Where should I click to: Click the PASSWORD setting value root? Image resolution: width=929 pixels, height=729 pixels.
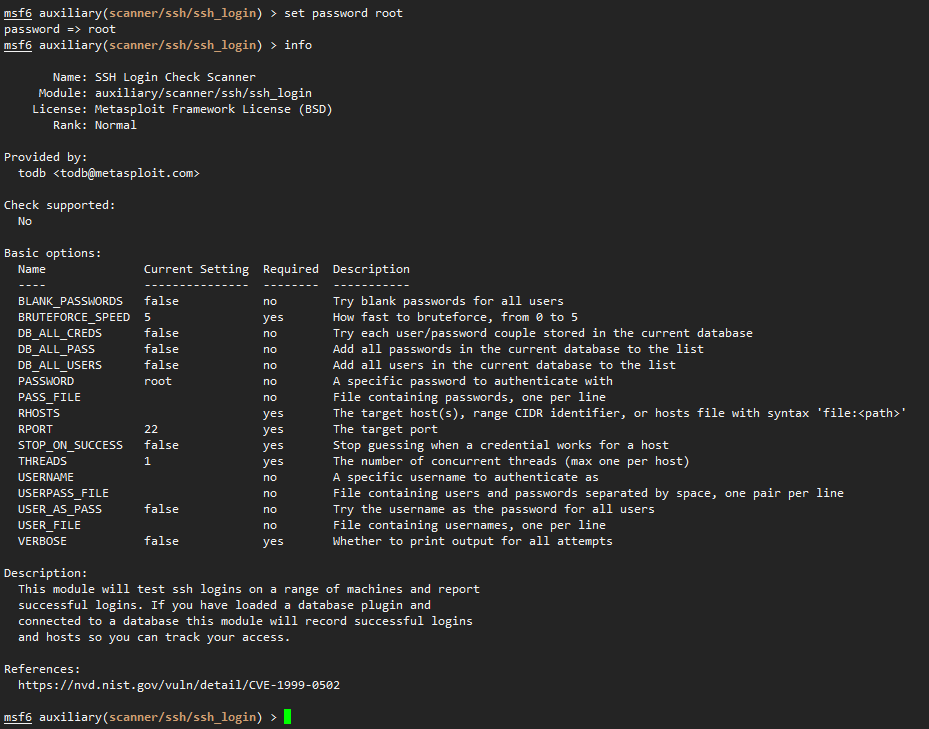coord(158,381)
